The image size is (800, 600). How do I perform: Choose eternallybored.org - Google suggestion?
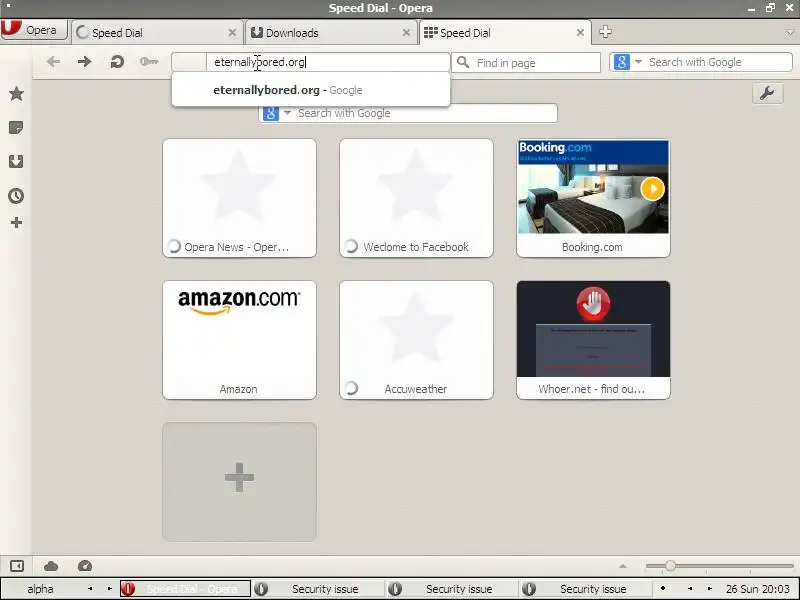coord(311,90)
